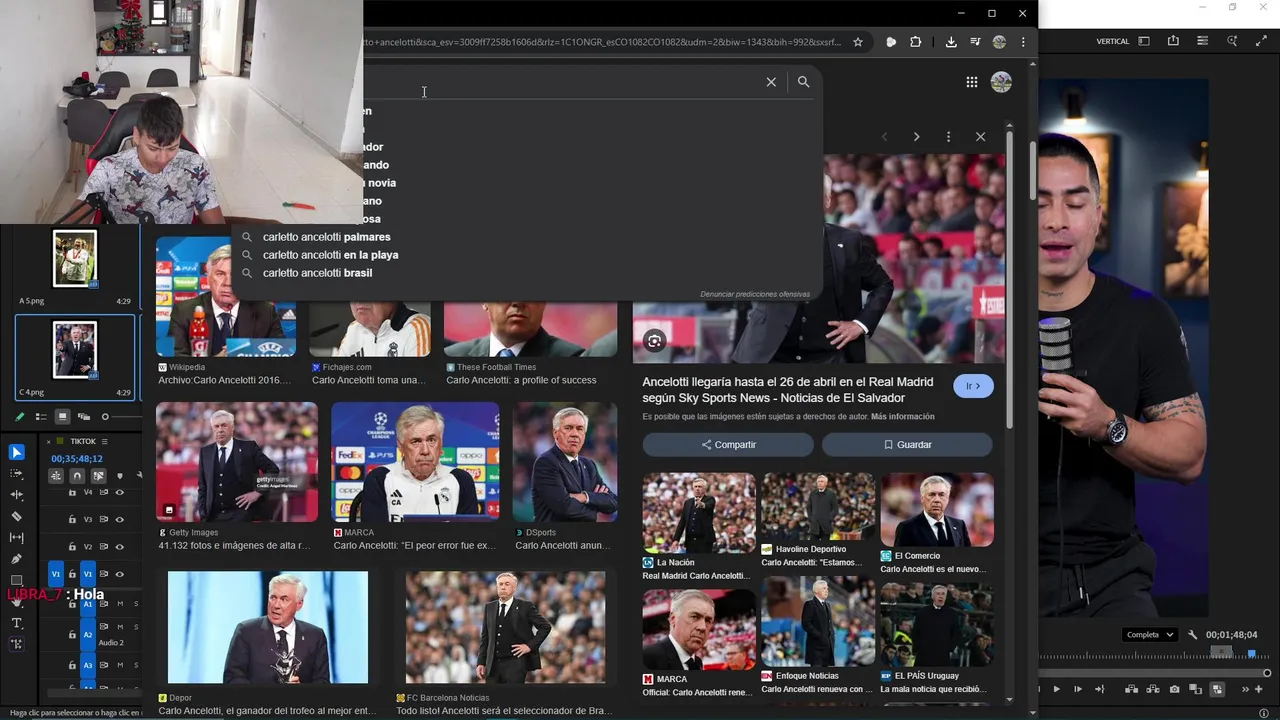Open the Google account avatar

pyautogui.click(x=1001, y=82)
